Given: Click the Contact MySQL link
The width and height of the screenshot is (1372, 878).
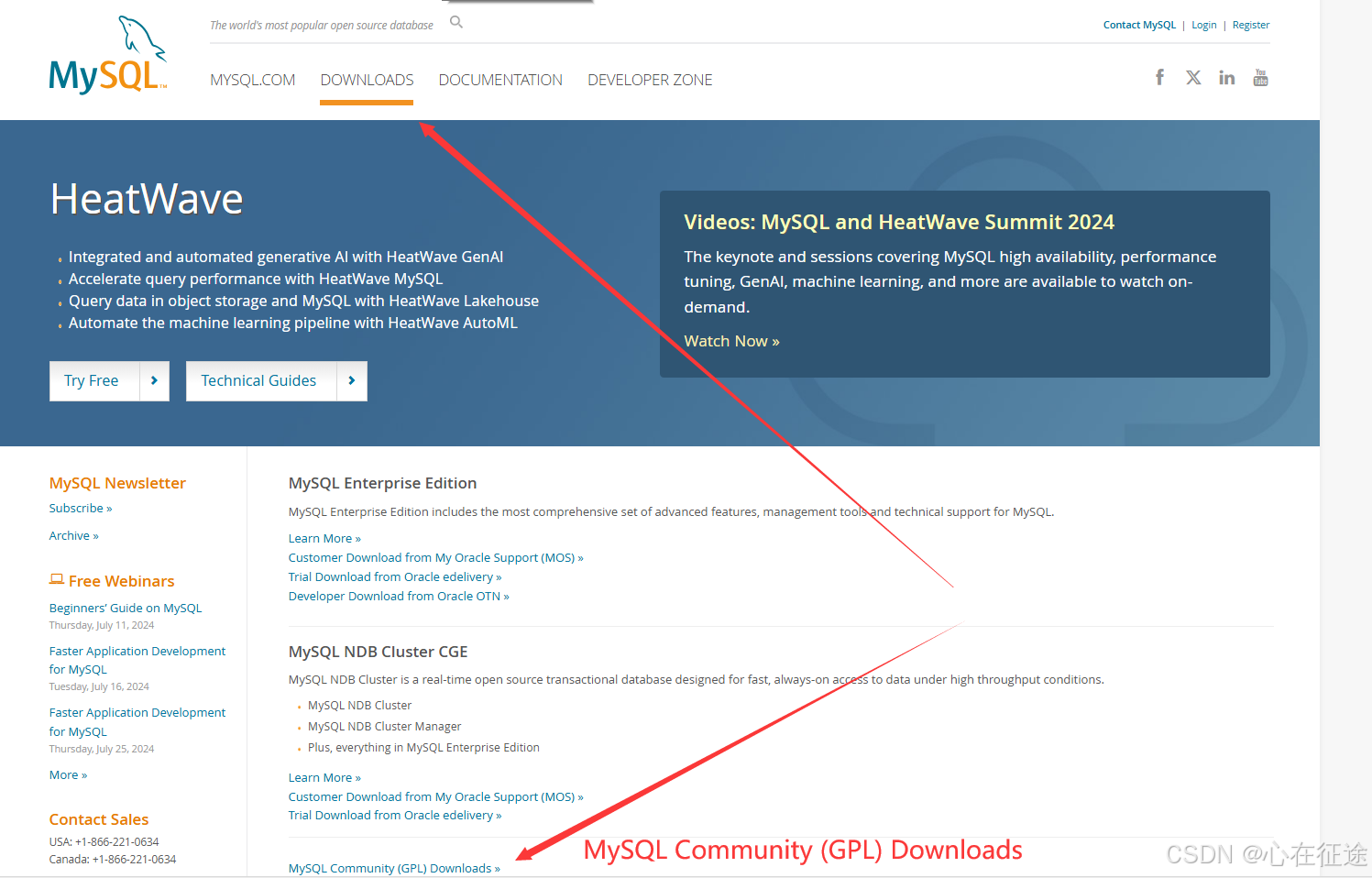Looking at the screenshot, I should [x=1139, y=25].
